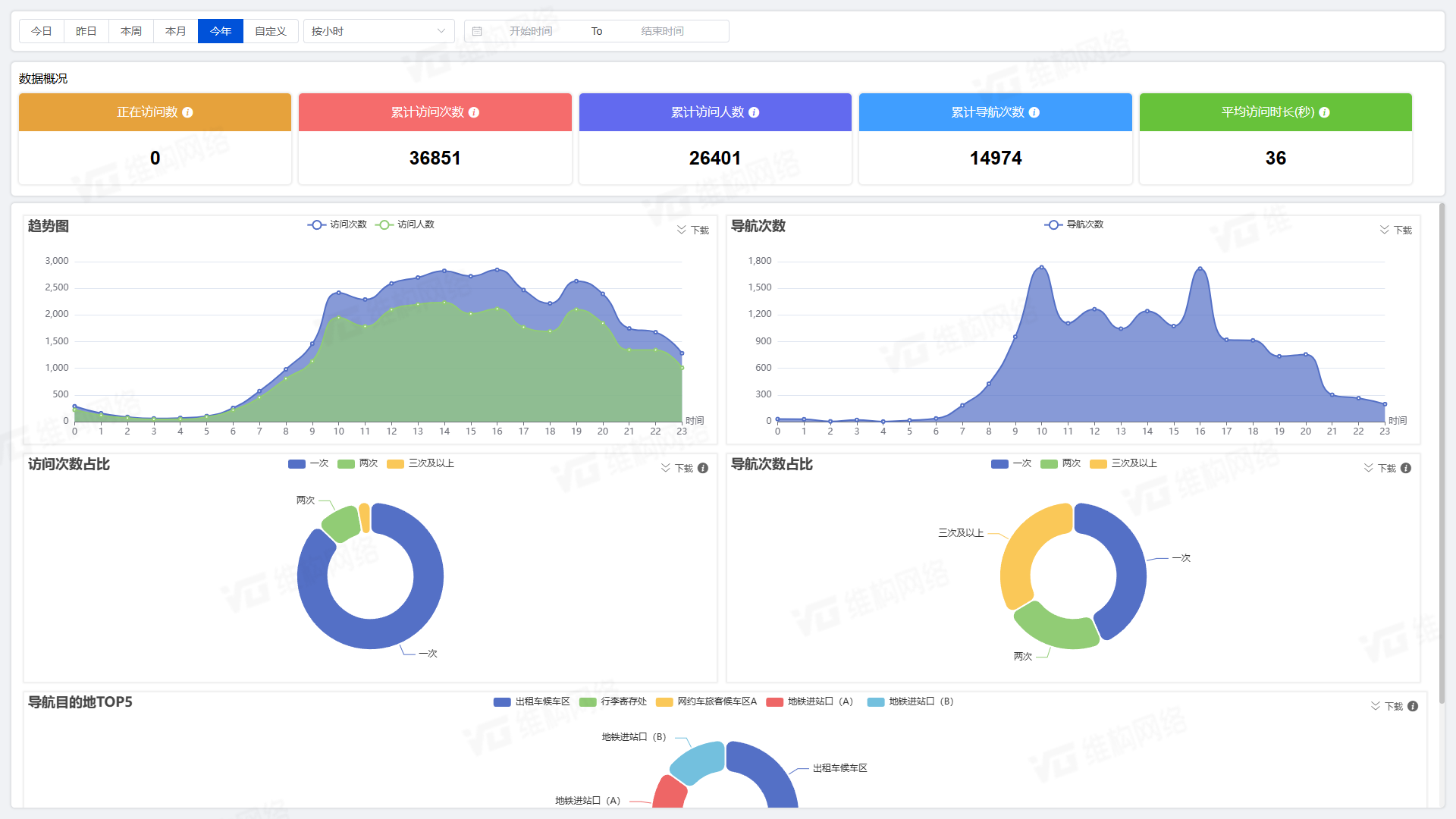Click download chevron icon in 导航次数占比 panel
The width and height of the screenshot is (1456, 819).
tap(1369, 468)
